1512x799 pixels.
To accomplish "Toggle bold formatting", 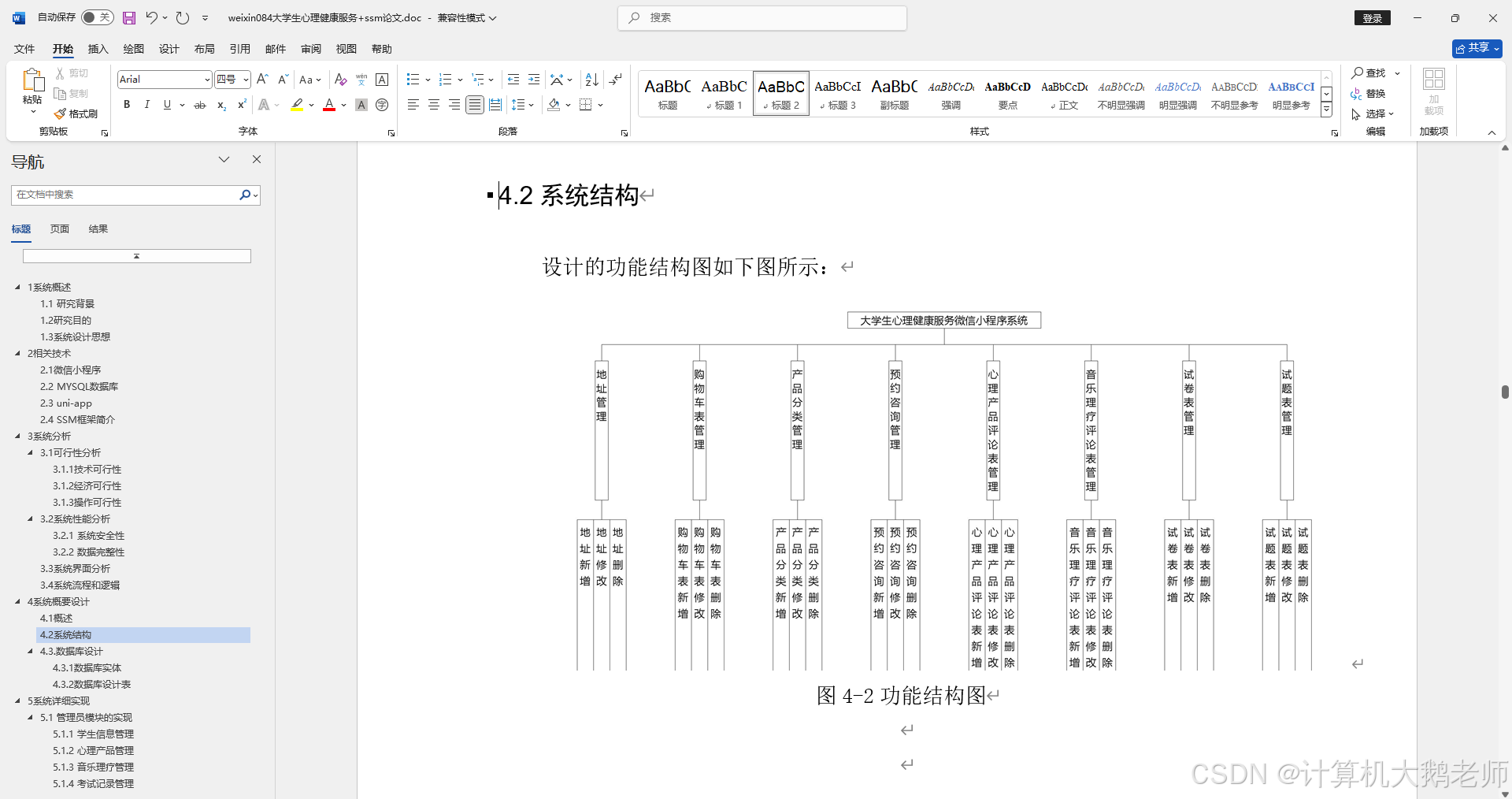I will tap(127, 105).
